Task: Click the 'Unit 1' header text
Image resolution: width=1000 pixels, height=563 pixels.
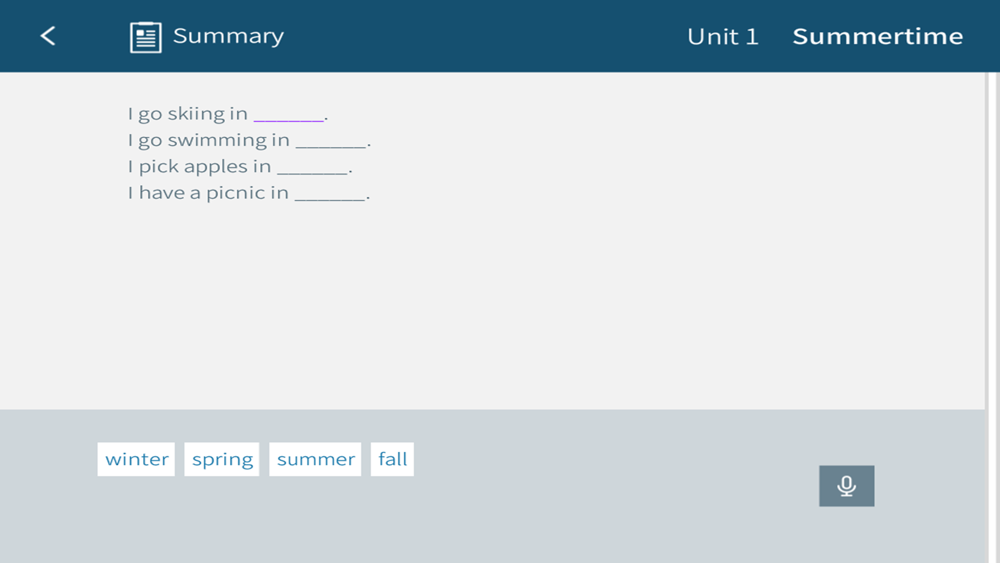Action: [x=723, y=36]
